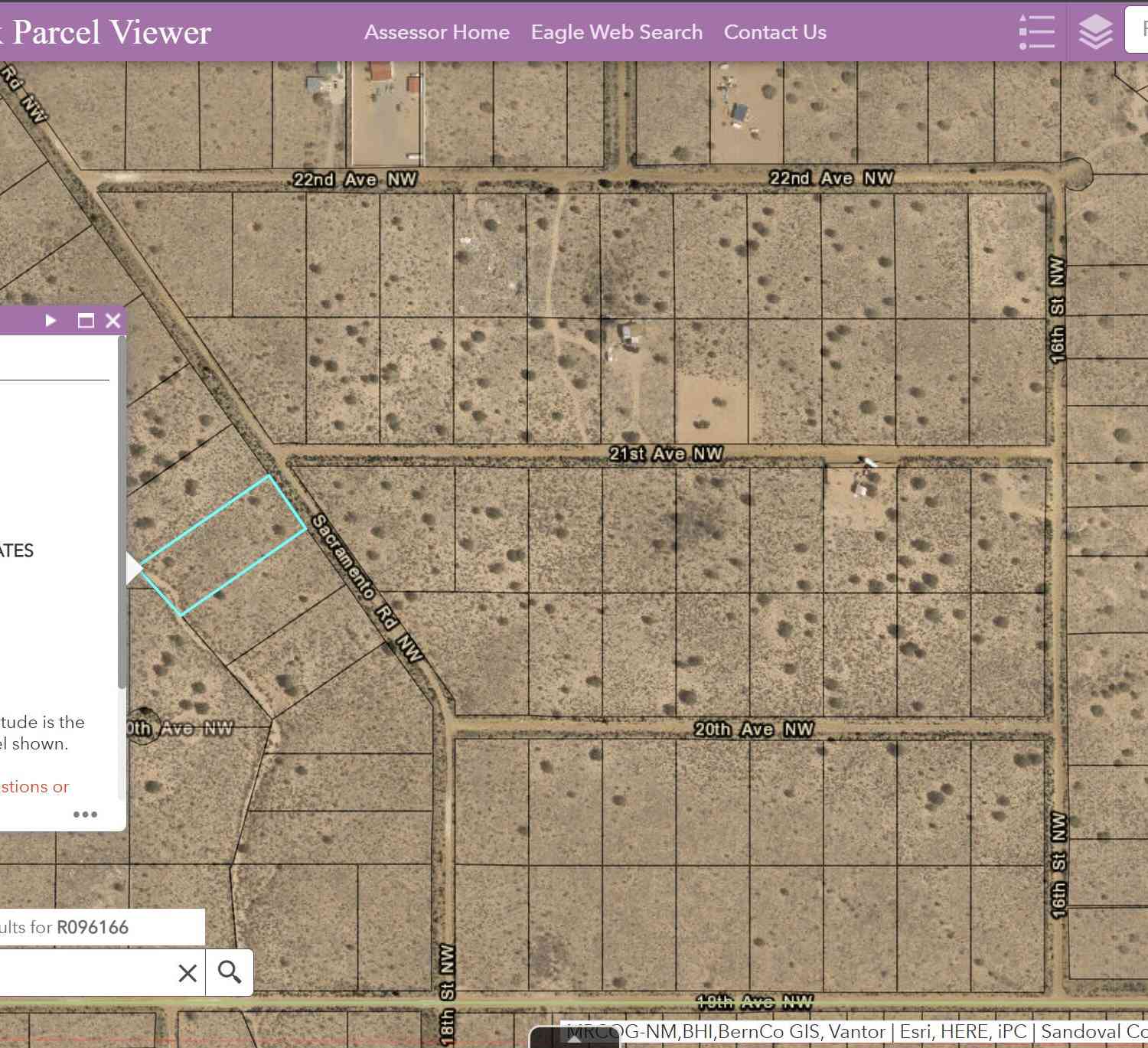Image resolution: width=1148 pixels, height=1048 pixels.
Task: Click the 21st Ave NW label
Action: pos(666,454)
